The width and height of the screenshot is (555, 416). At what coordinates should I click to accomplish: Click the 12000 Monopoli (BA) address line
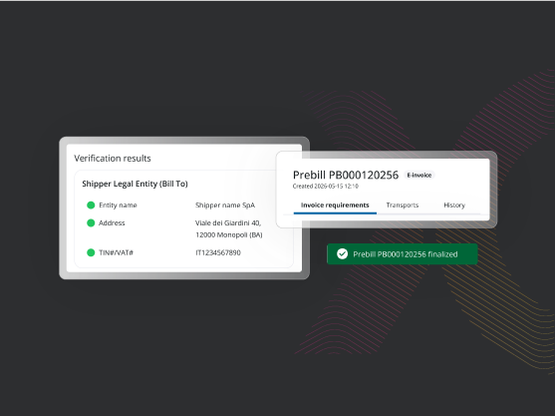[x=229, y=235]
